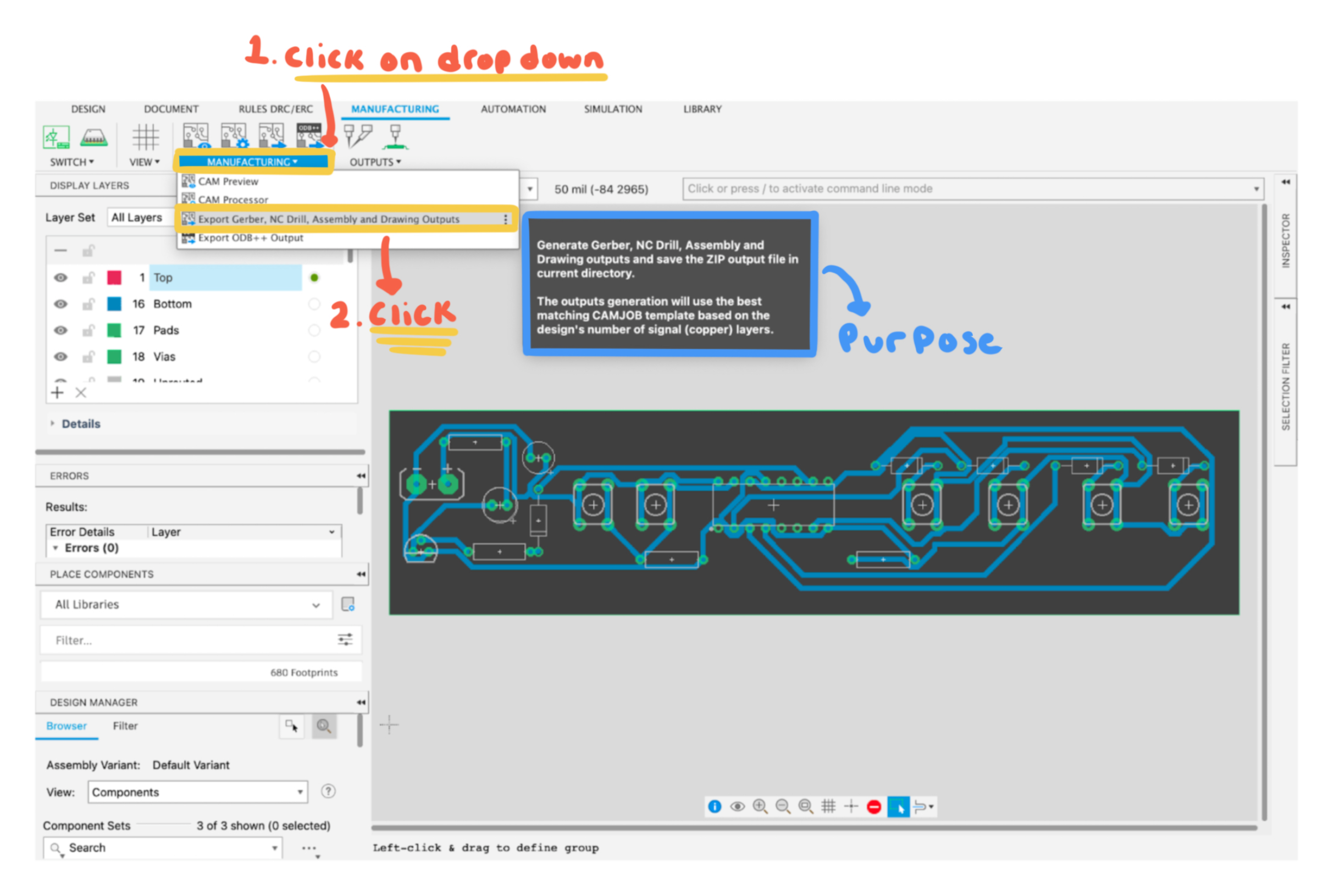Click the info icon in bottom toolbar

[714, 806]
